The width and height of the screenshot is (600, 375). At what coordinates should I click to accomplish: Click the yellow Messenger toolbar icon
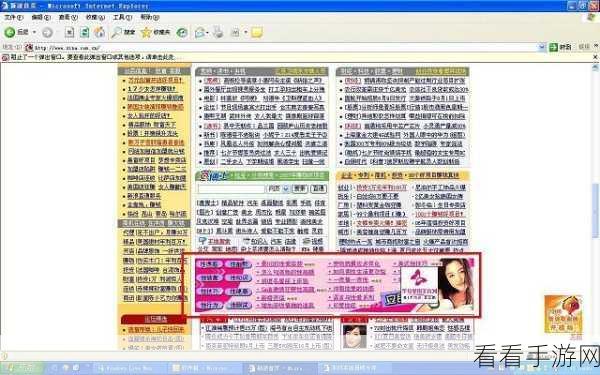[257, 33]
